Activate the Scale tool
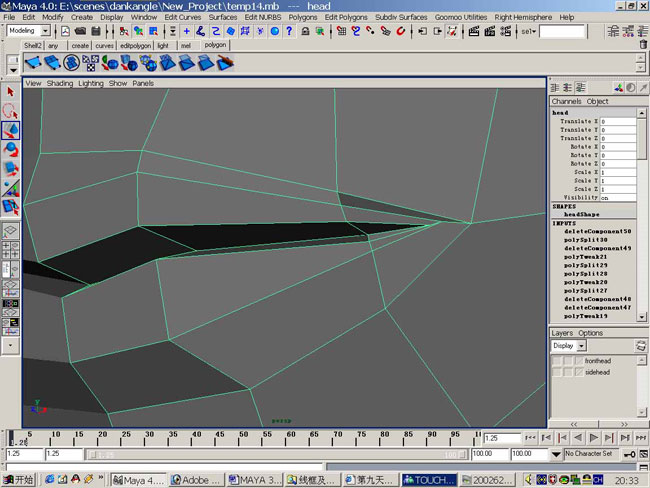Screen dimensions: 650x488 (10, 169)
